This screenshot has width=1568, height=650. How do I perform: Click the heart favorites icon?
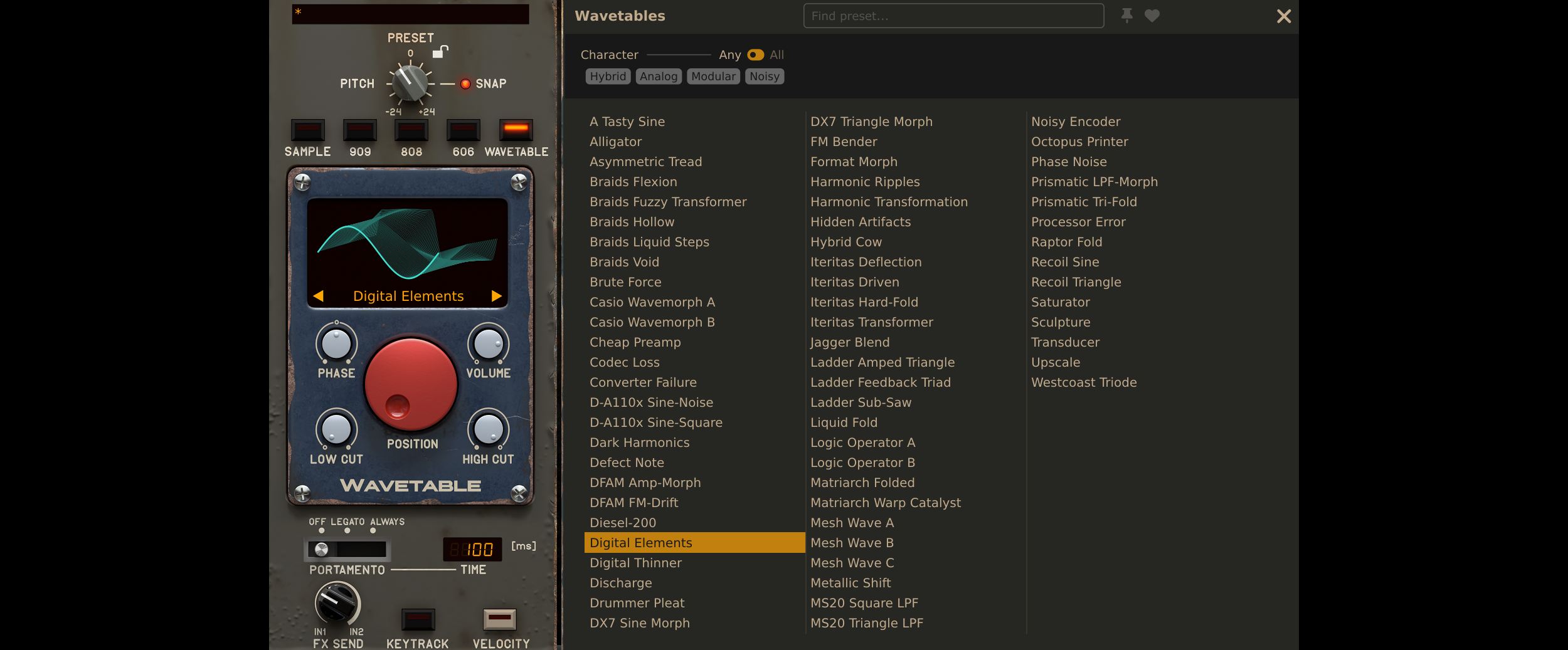1152,16
